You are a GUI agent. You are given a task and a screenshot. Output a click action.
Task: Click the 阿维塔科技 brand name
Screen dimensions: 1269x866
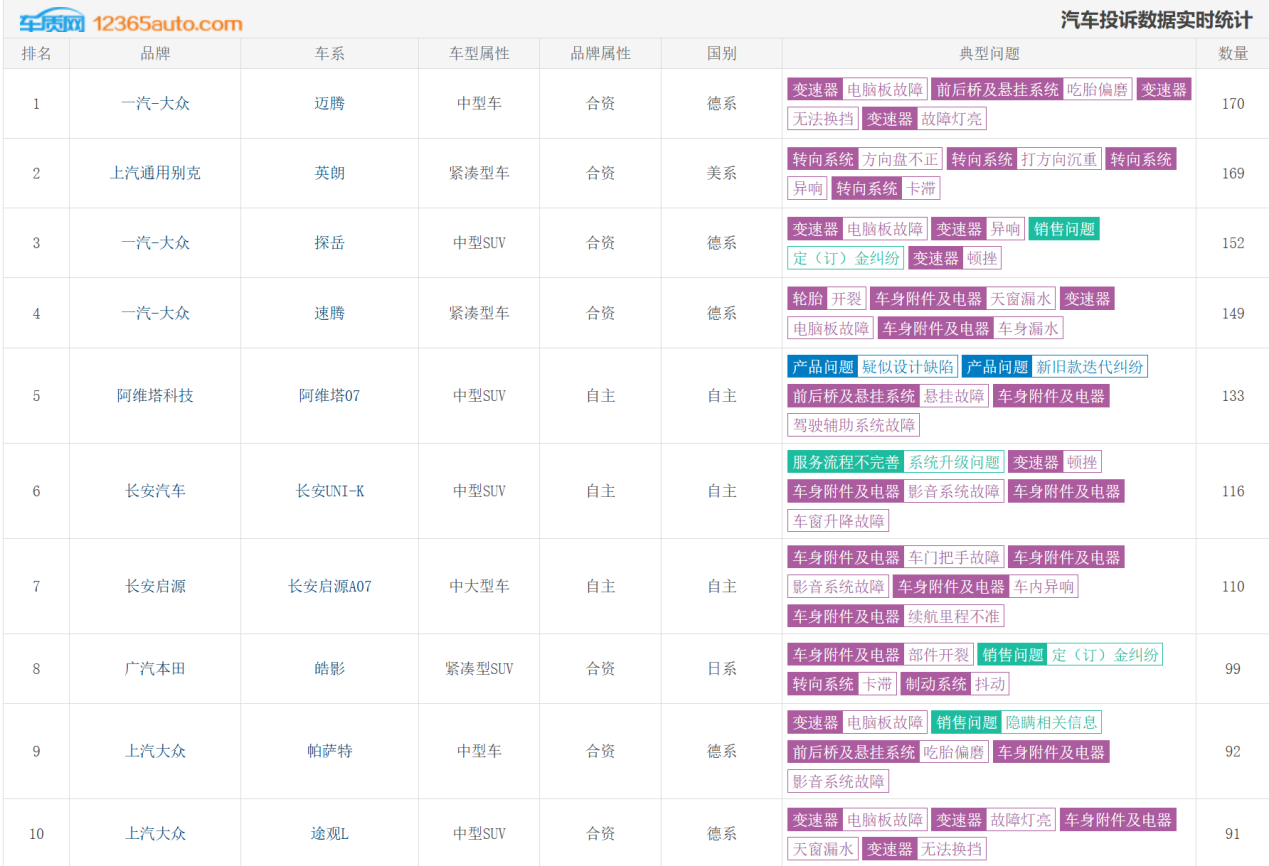tap(155, 396)
